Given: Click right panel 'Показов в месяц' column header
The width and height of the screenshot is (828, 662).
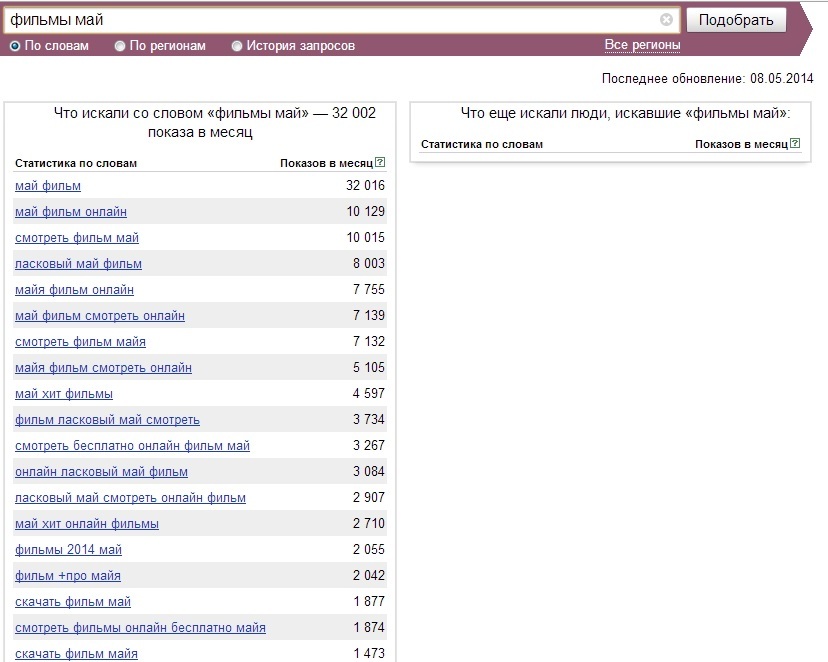Looking at the screenshot, I should point(741,144).
